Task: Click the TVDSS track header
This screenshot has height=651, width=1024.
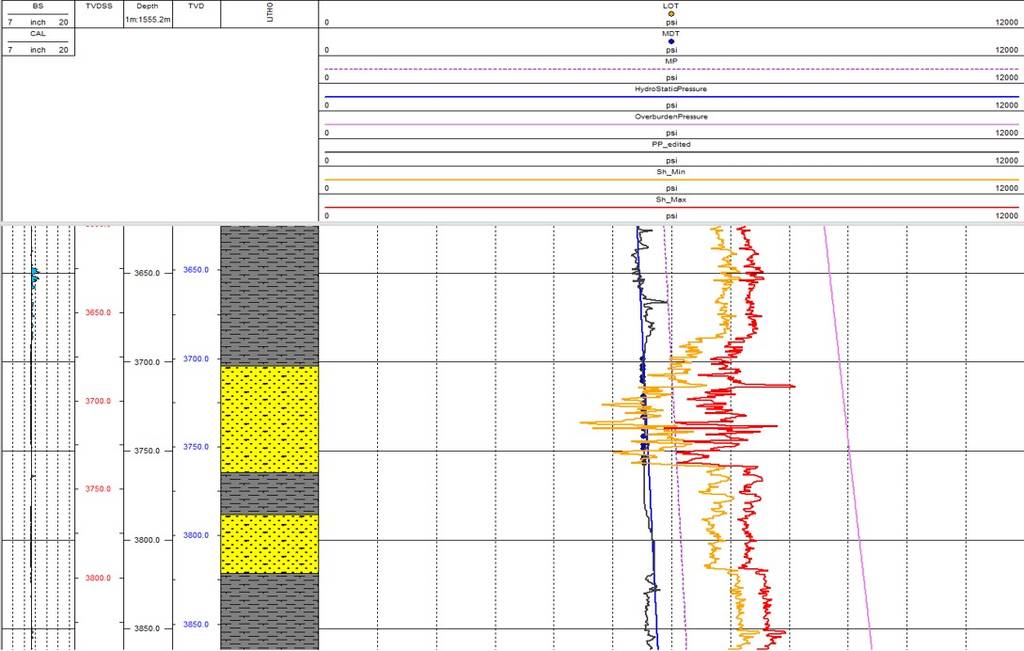Action: (100, 6)
